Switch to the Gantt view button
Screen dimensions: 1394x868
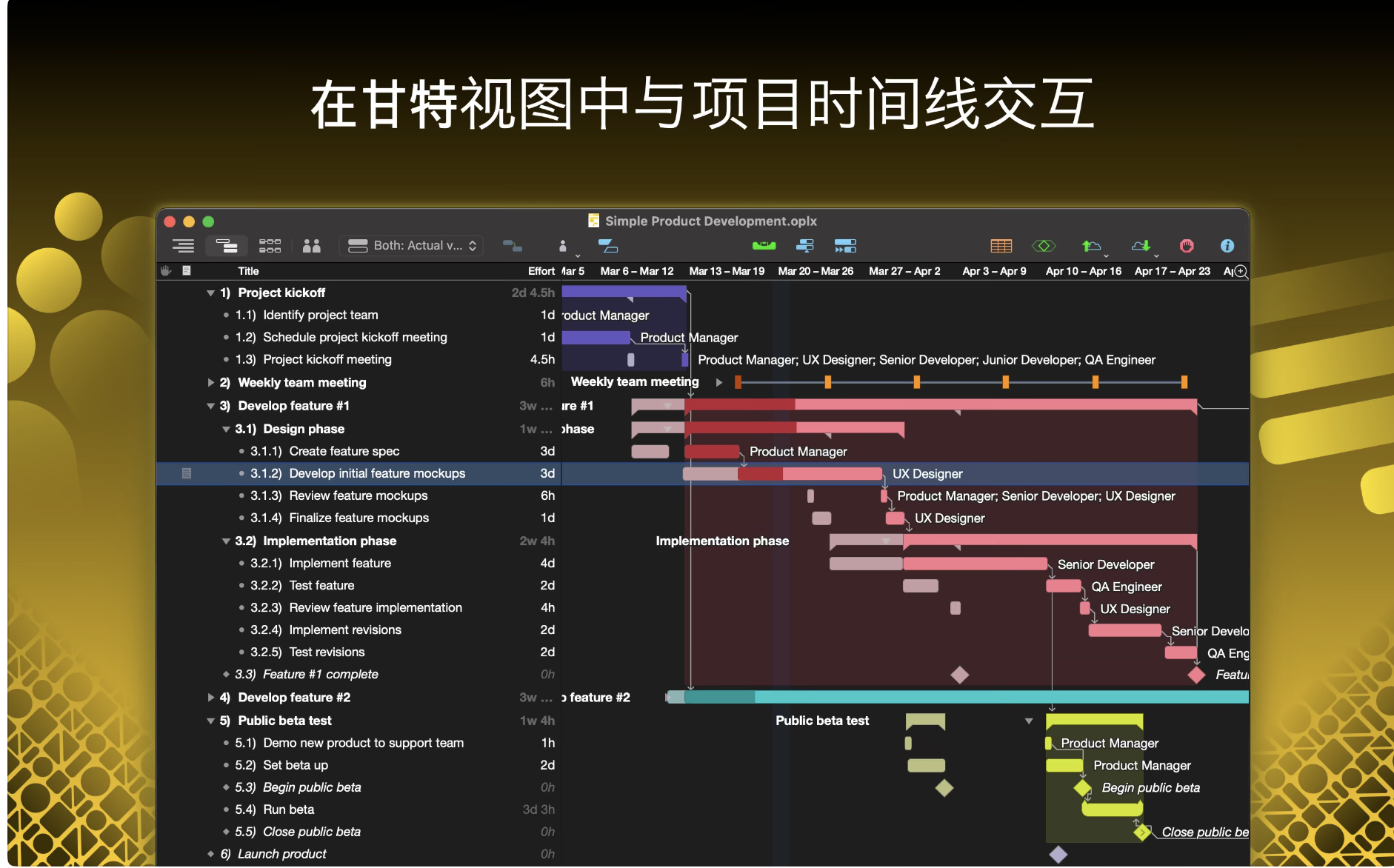point(226,246)
